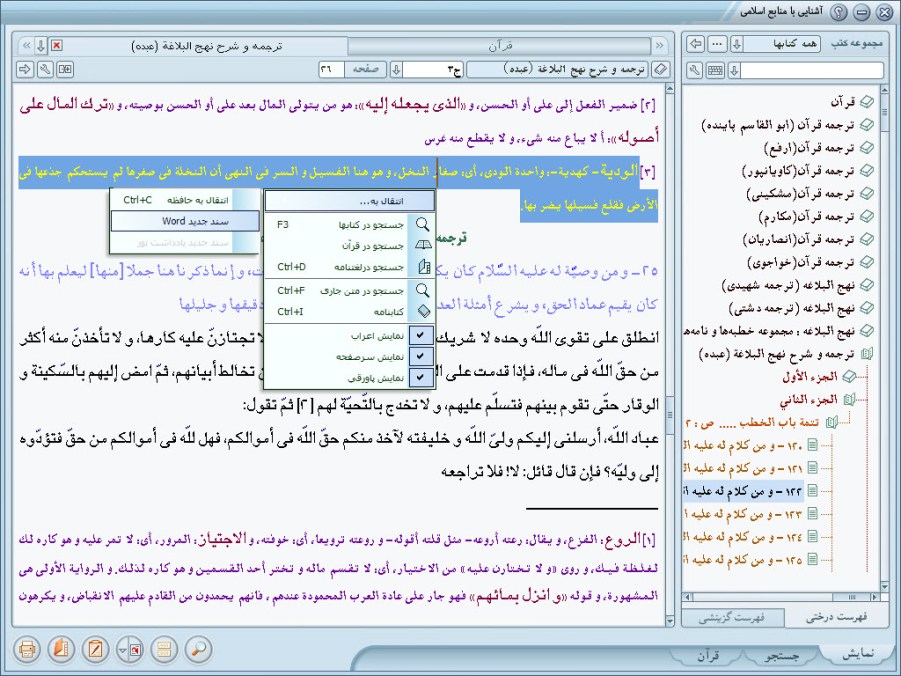The height and width of the screenshot is (676, 901).
Task: Open the dropdown arrow of the book search field
Action: click(734, 71)
